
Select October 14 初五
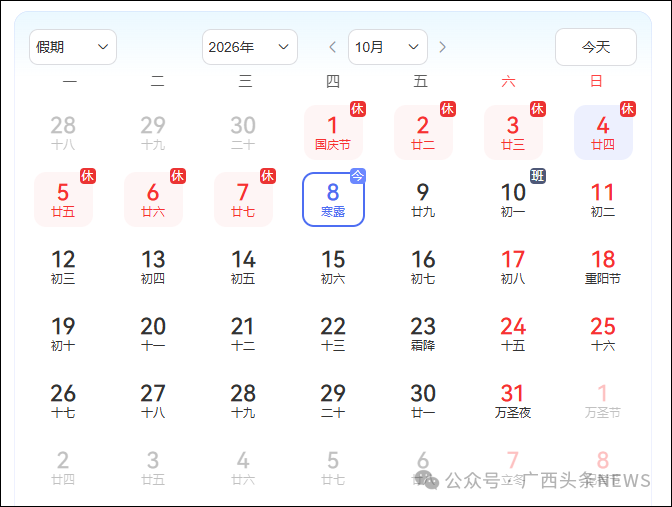[243, 267]
